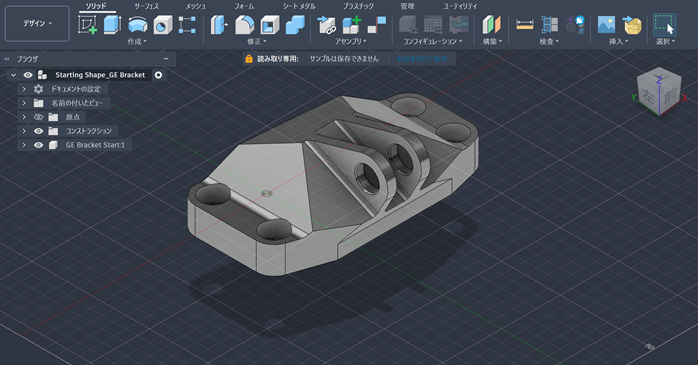Screen dimensions: 698x365
Task: Switch to the サーフェス tab
Action: pyautogui.click(x=146, y=6)
